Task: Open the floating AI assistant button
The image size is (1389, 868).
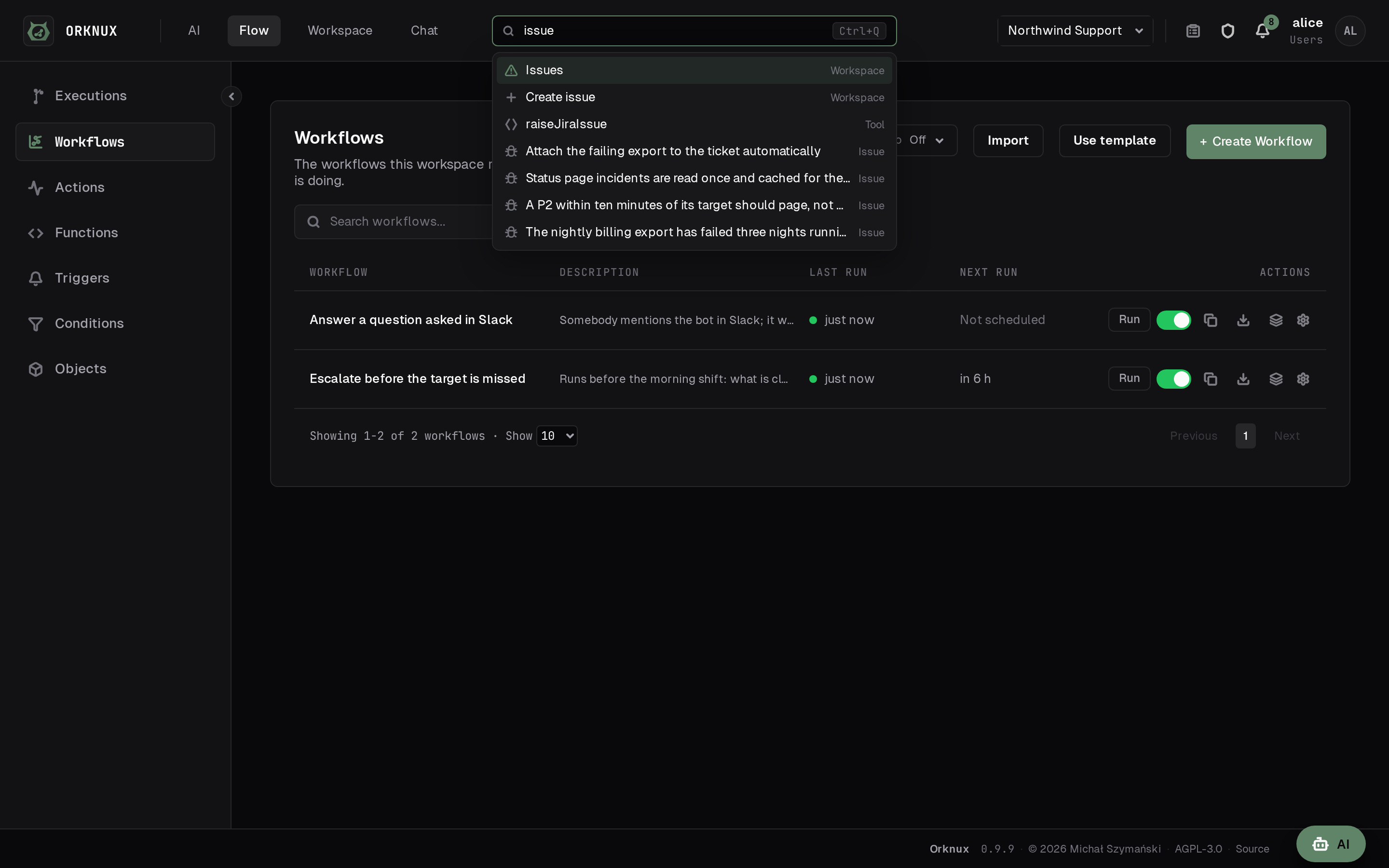Action: pyautogui.click(x=1331, y=844)
